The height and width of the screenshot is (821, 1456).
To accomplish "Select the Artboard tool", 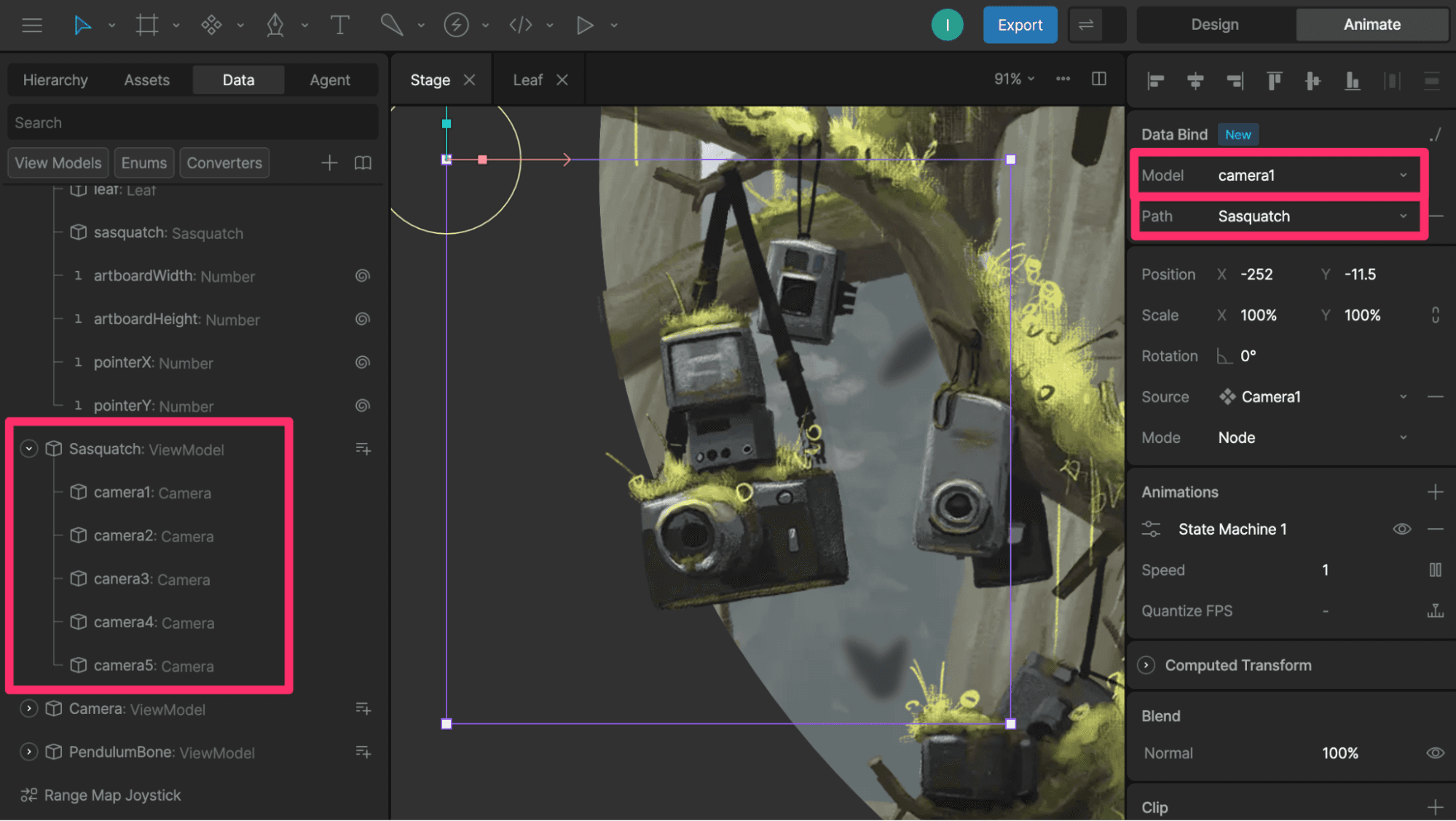I will click(146, 25).
